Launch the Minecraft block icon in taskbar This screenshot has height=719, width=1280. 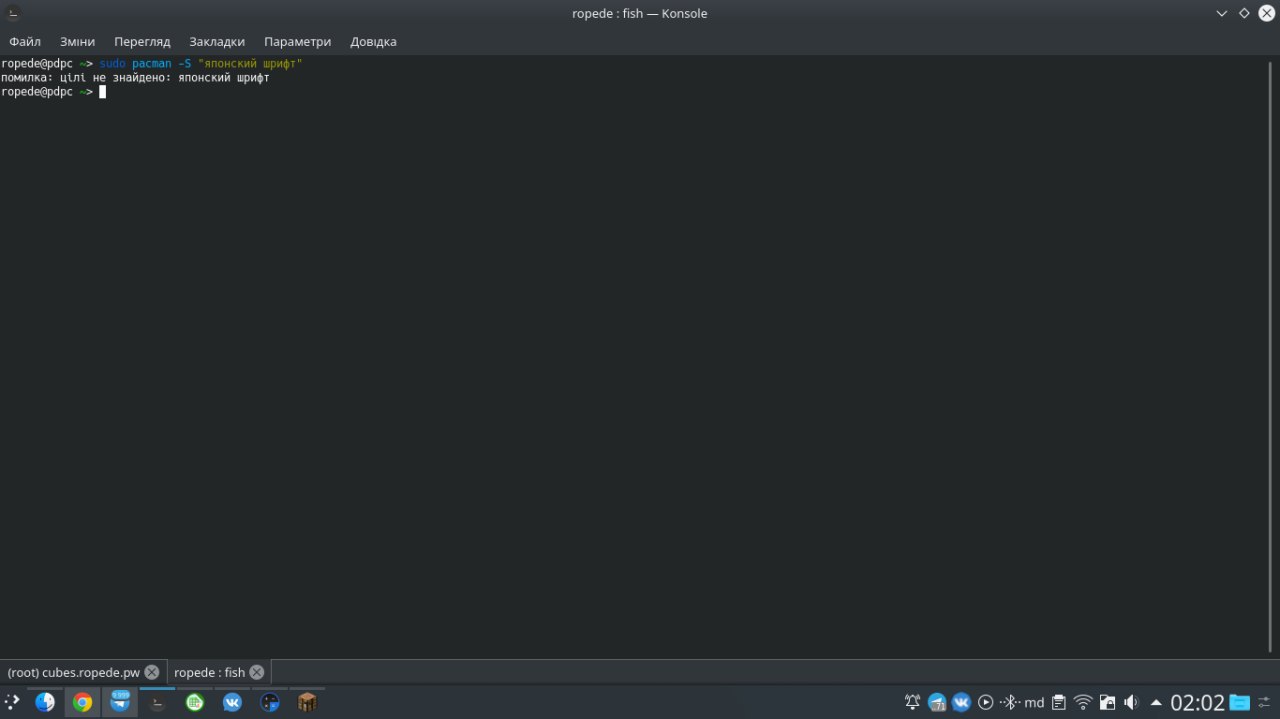(307, 702)
